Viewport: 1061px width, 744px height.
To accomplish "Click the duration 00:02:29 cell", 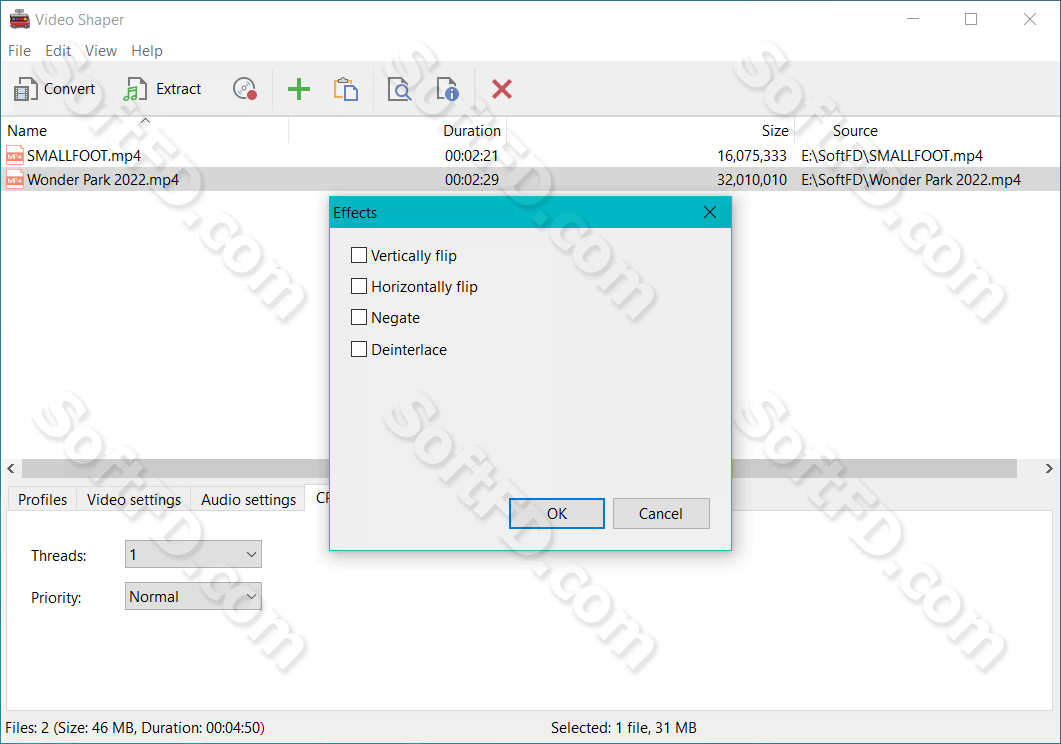I will [472, 180].
